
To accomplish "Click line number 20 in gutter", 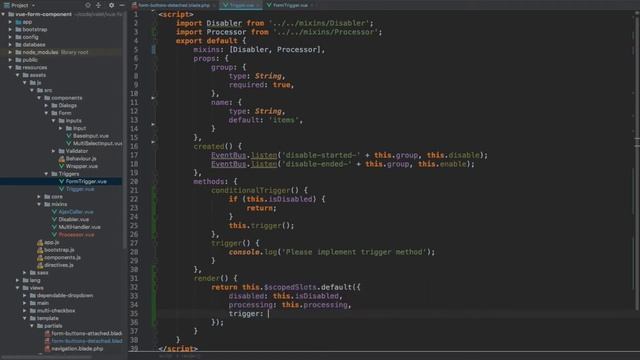I will (x=134, y=182).
